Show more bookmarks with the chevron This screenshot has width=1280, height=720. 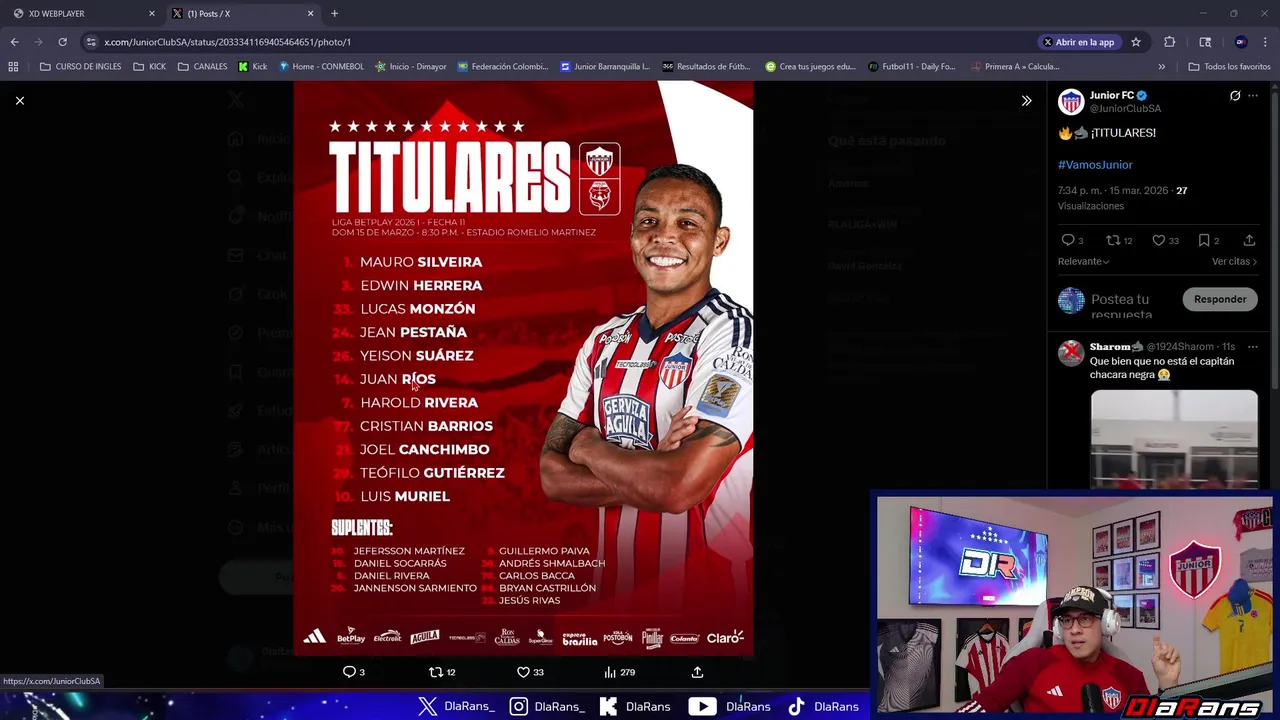click(x=1161, y=67)
